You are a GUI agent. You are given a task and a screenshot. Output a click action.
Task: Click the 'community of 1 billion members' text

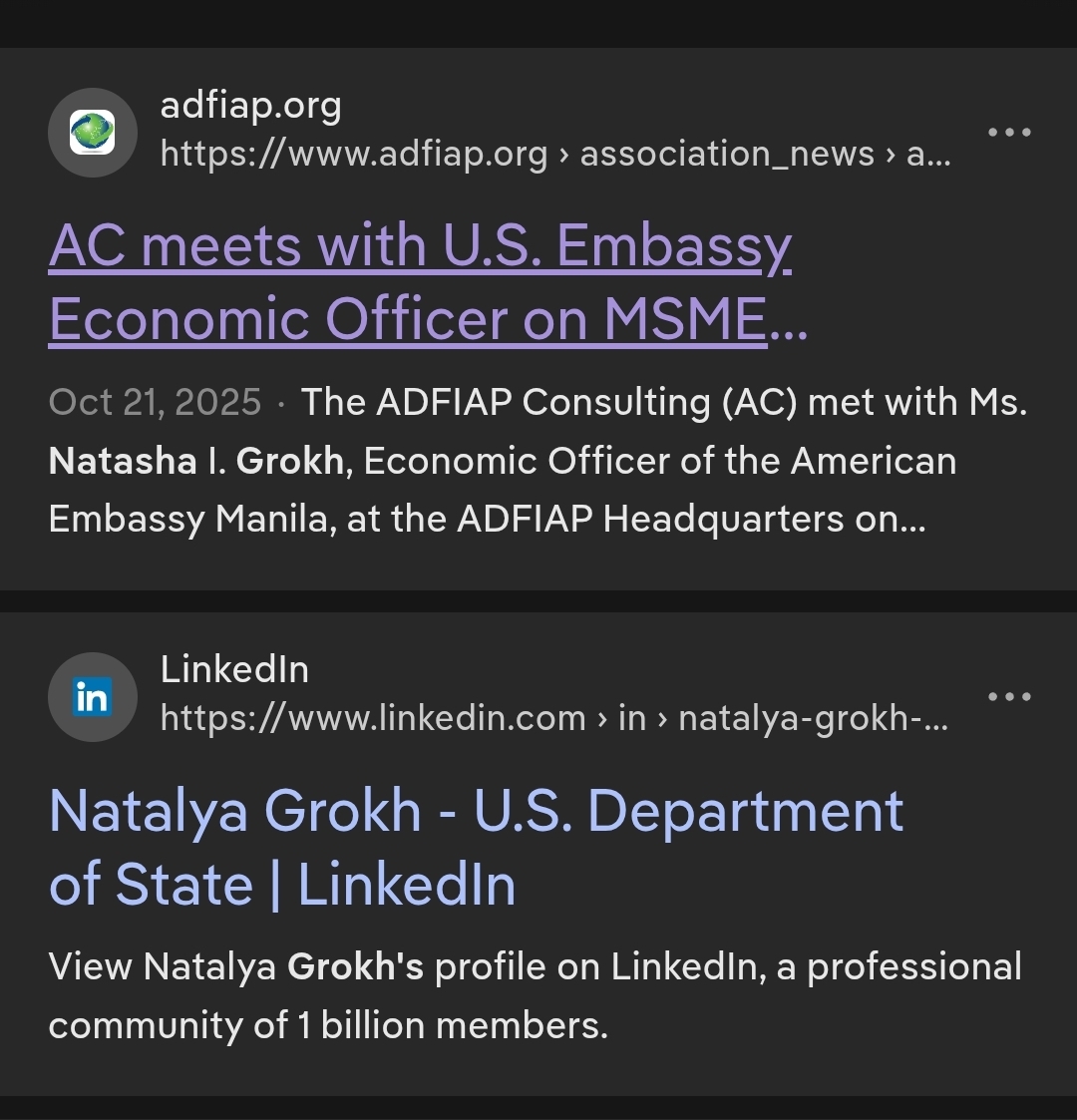click(x=328, y=1025)
